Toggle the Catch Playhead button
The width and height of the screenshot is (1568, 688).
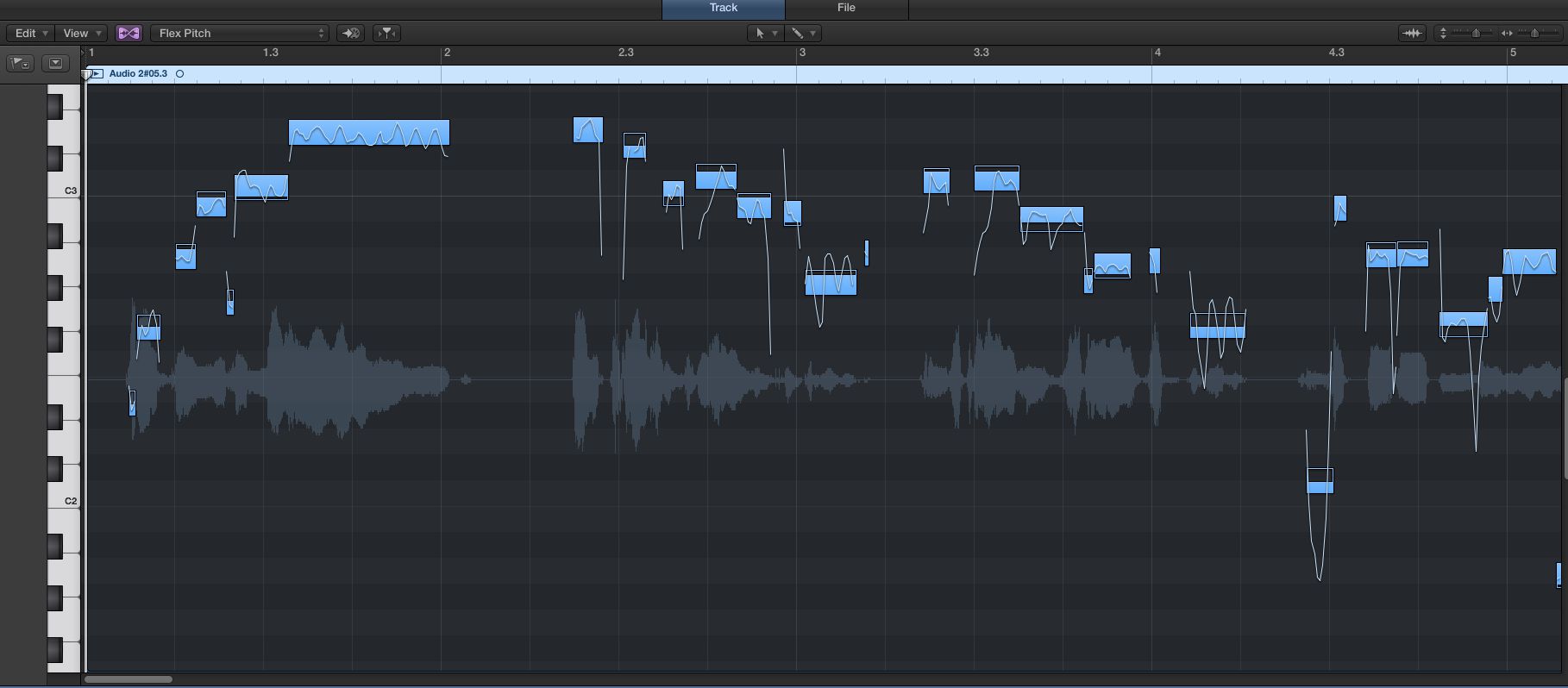(x=350, y=33)
